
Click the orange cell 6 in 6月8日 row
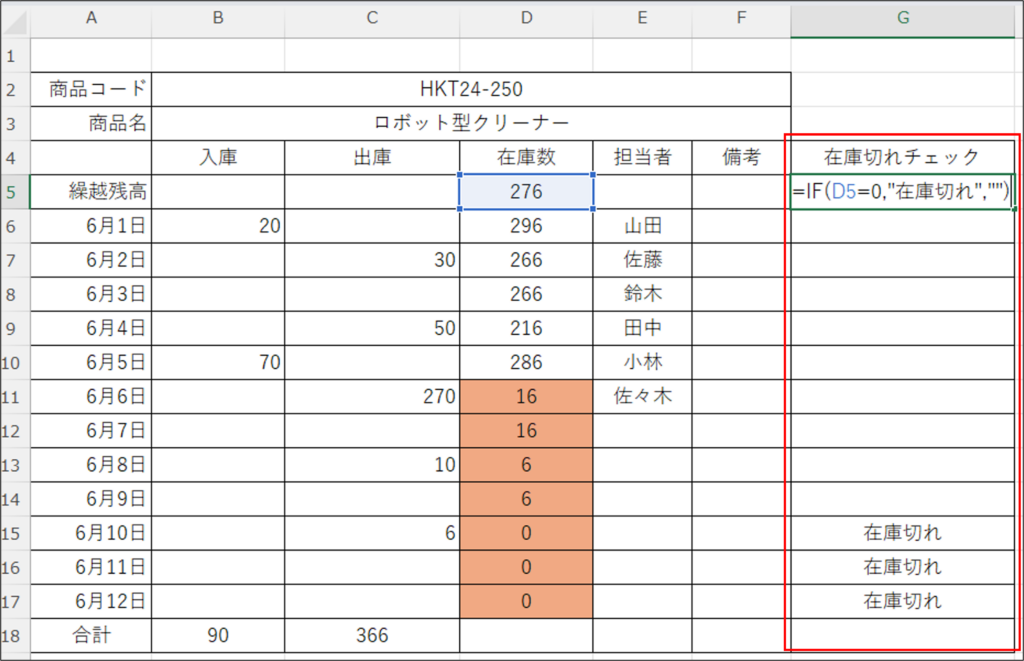pos(526,465)
